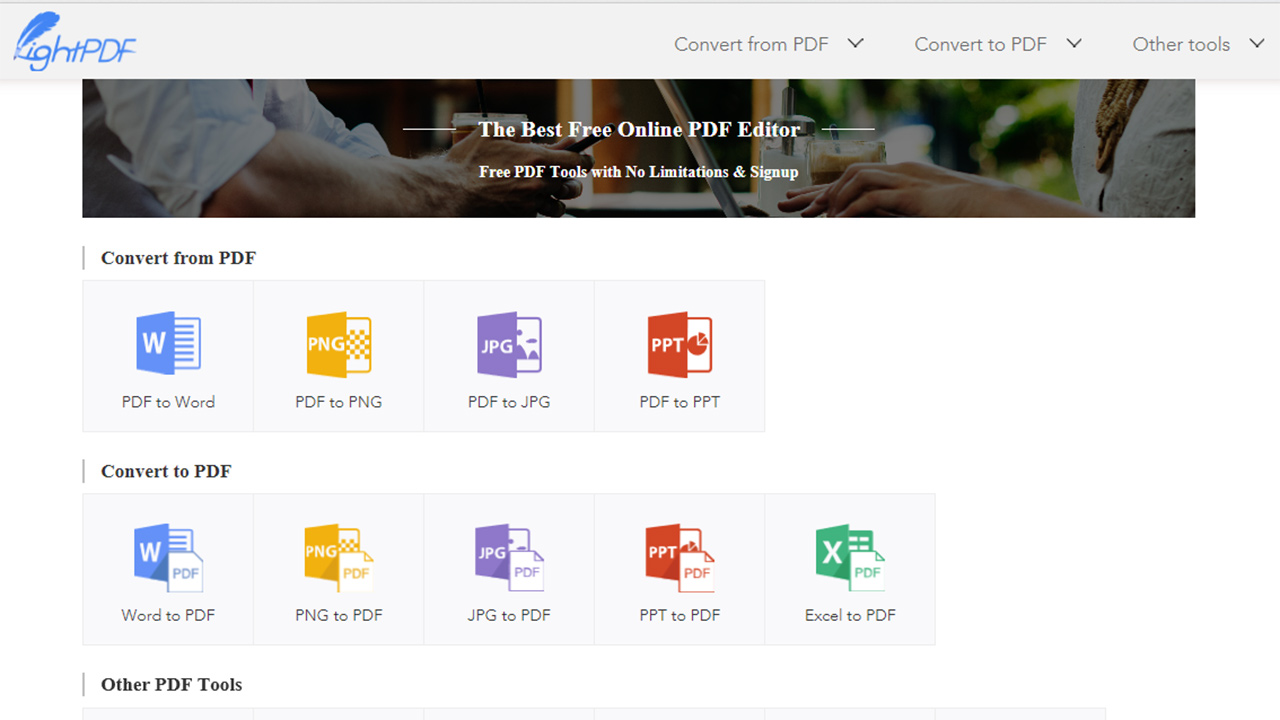Open the PDF to PNG icon

coord(339,344)
